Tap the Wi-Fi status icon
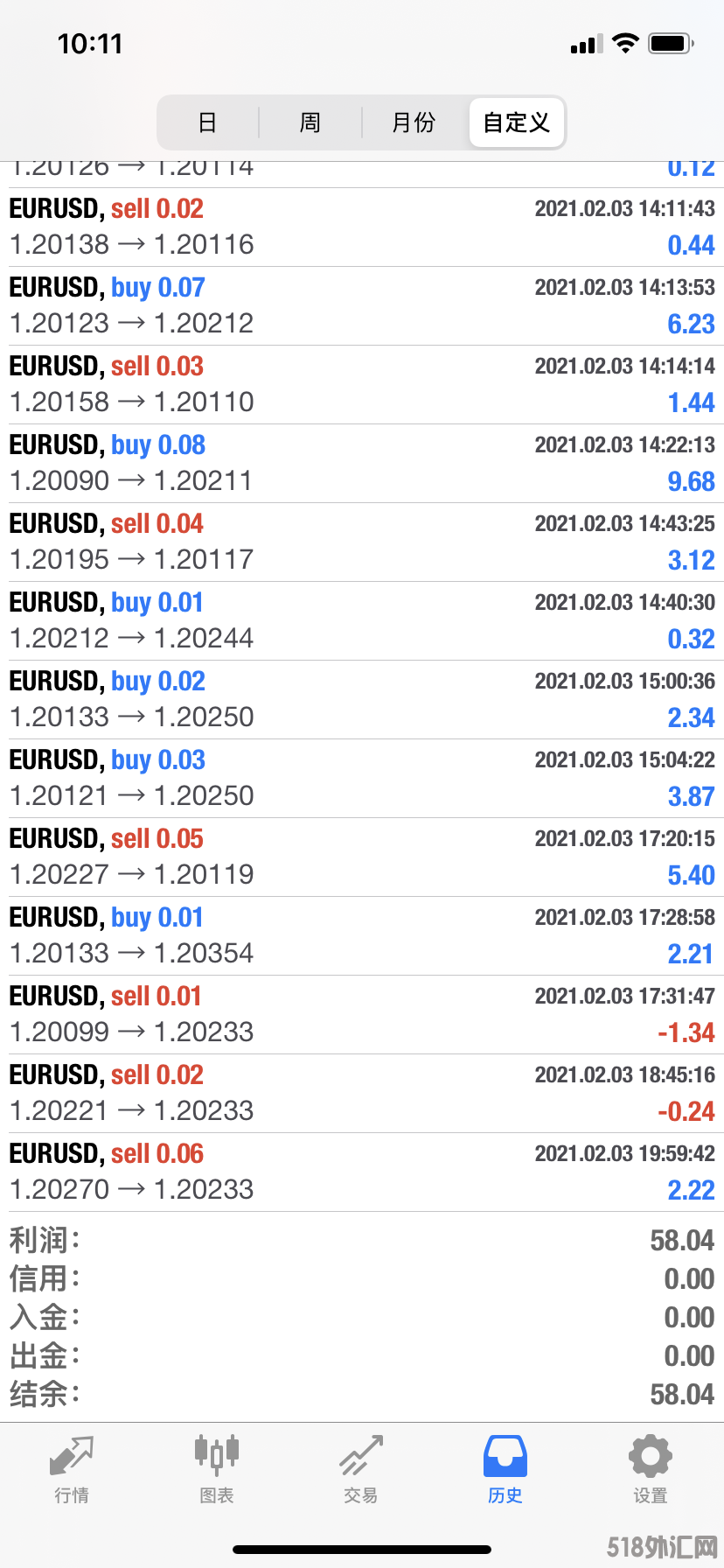Viewport: 724px width, 1568px height. point(625,43)
